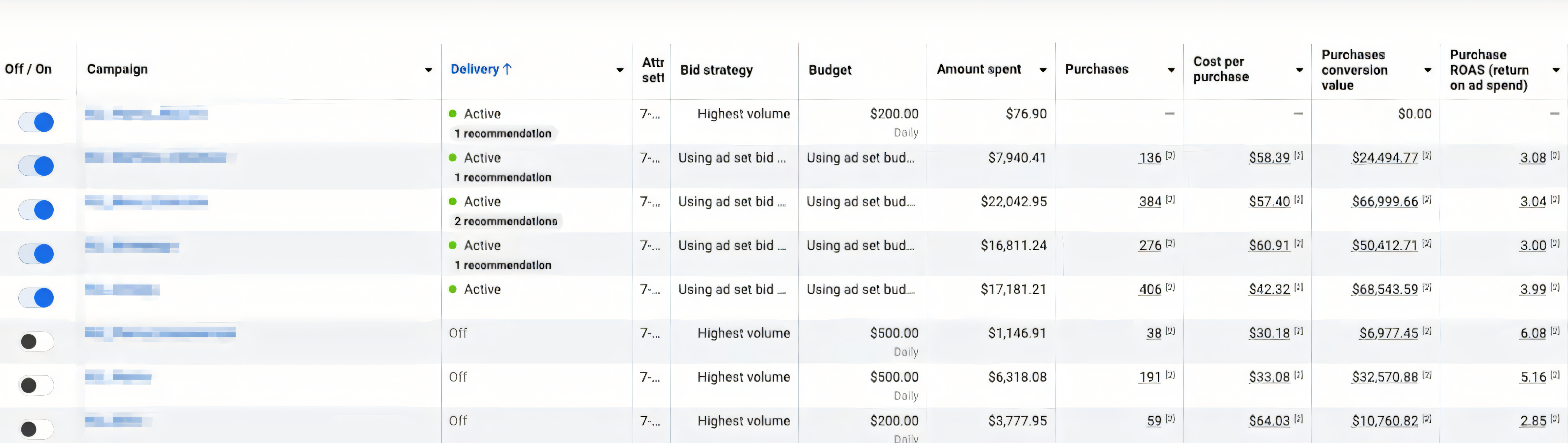Click the footnote icon next to $50,412.71 value
The height and width of the screenshot is (443, 1568).
[1427, 244]
